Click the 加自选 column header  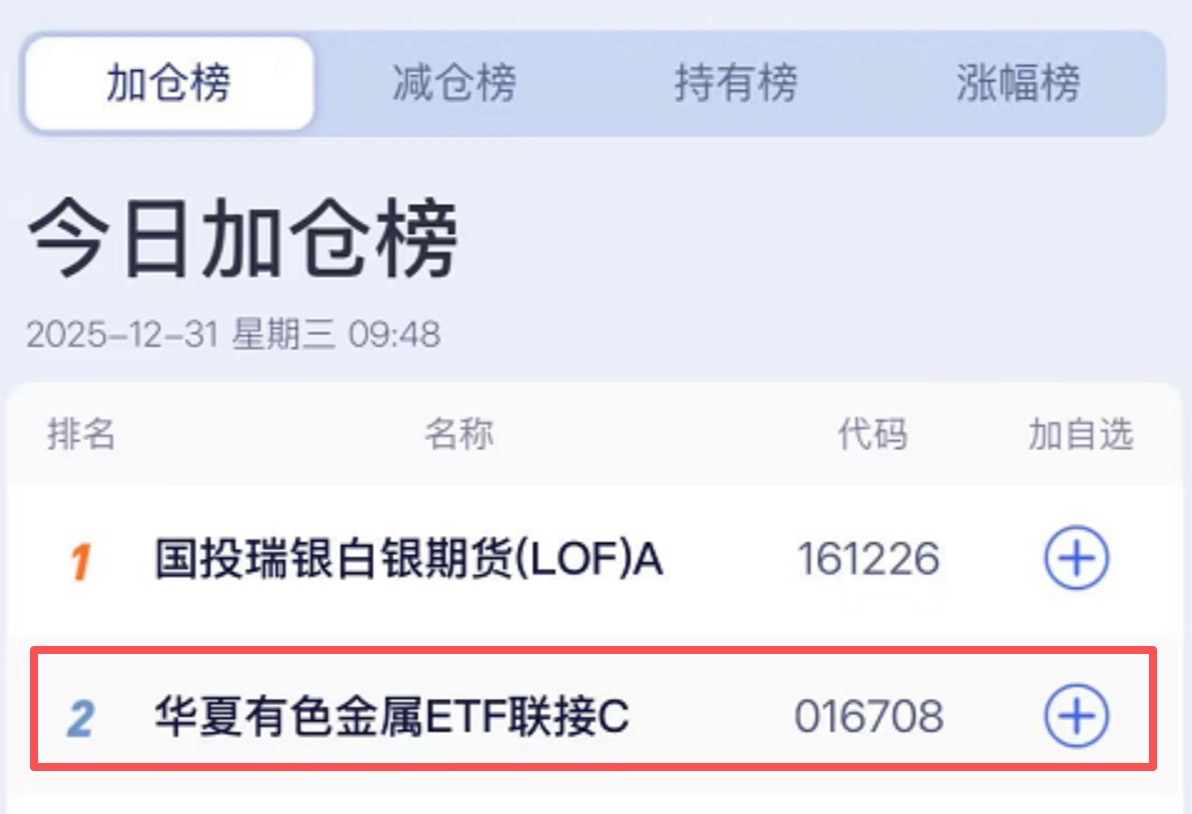(x=1080, y=435)
